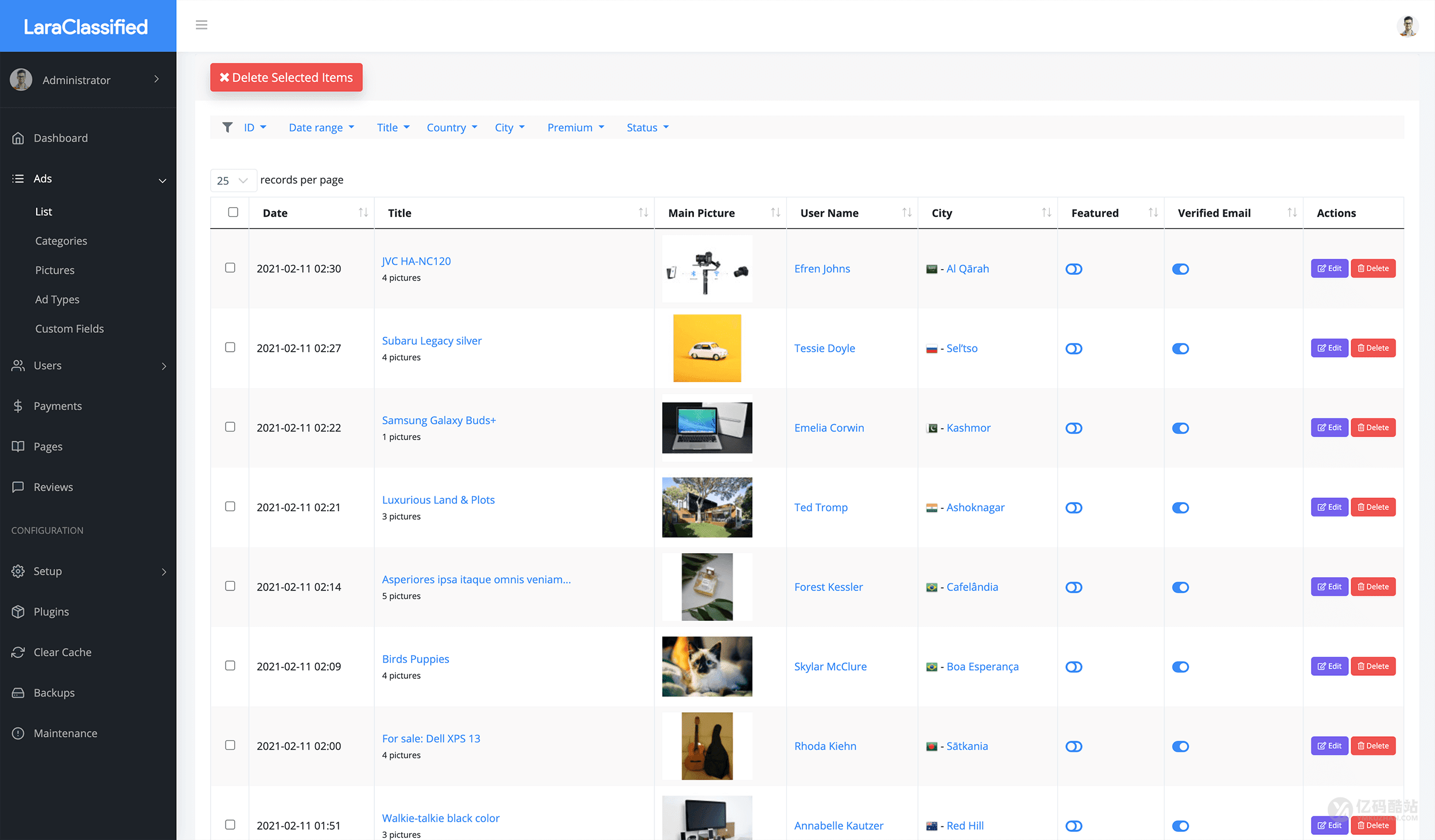This screenshot has height=840, width=1435.
Task: Click the Maintenance alert icon
Action: (x=18, y=733)
